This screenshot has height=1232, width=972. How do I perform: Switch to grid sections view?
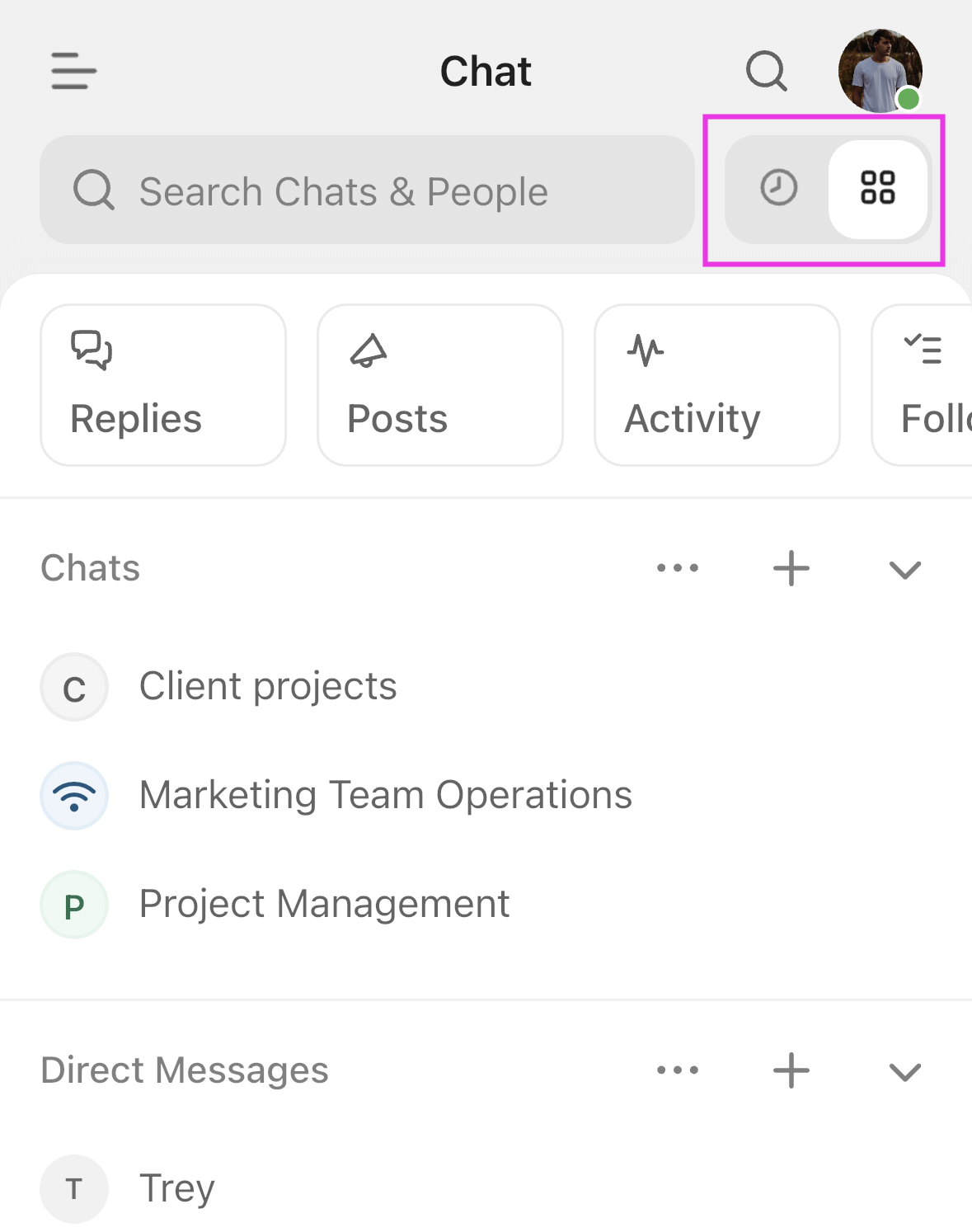[877, 188]
